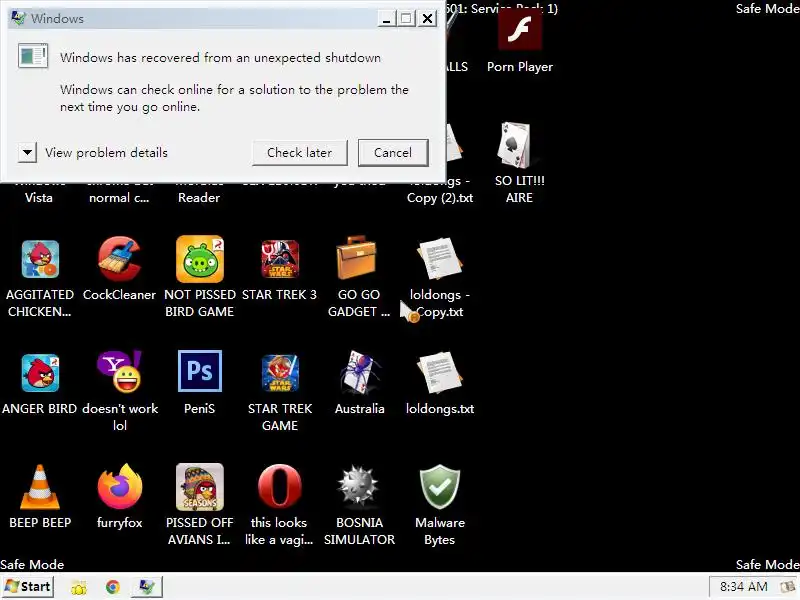Open the Start menu
The image size is (800, 600).
[x=28, y=587]
